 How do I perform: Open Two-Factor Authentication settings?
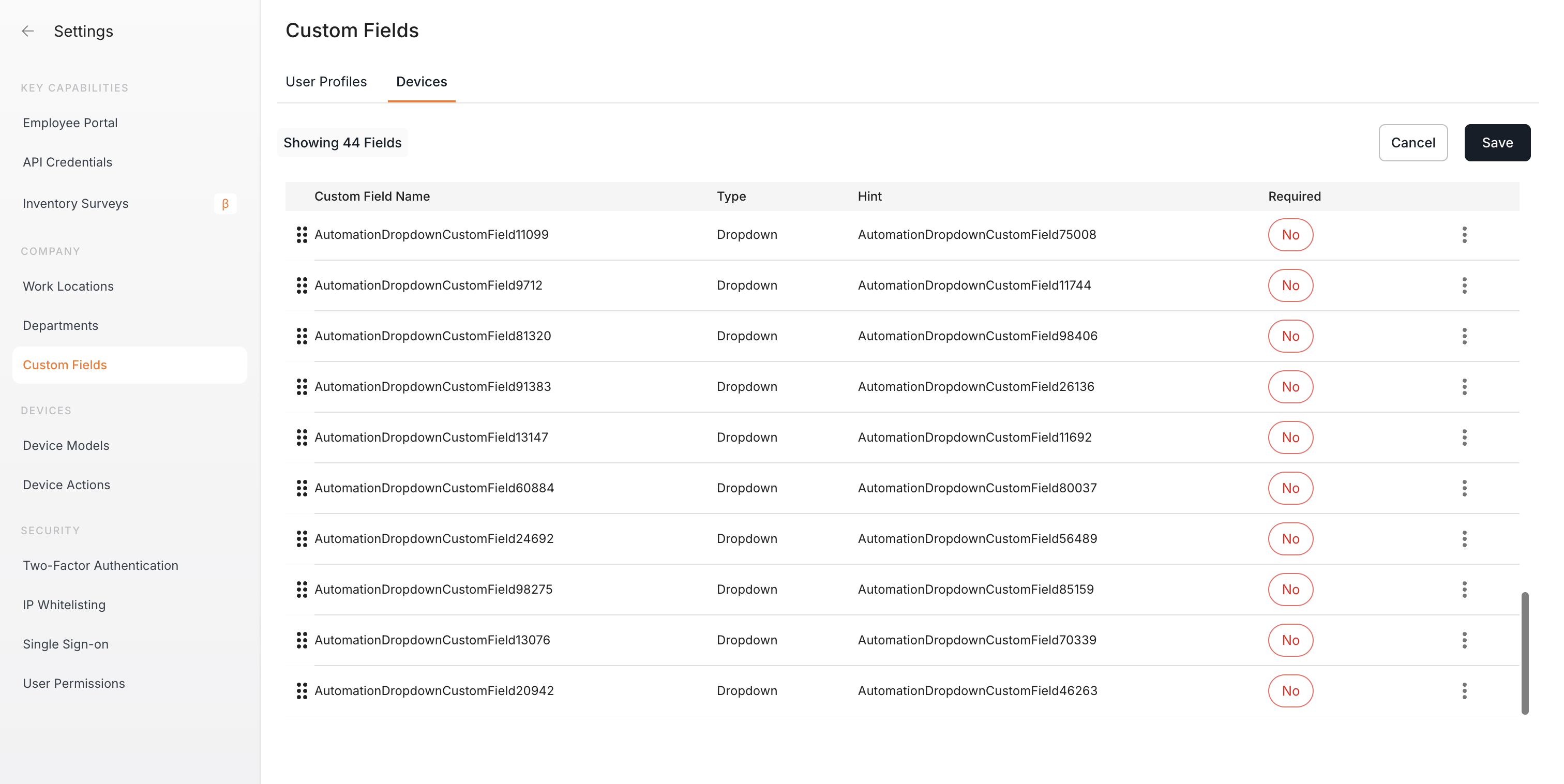pos(101,566)
